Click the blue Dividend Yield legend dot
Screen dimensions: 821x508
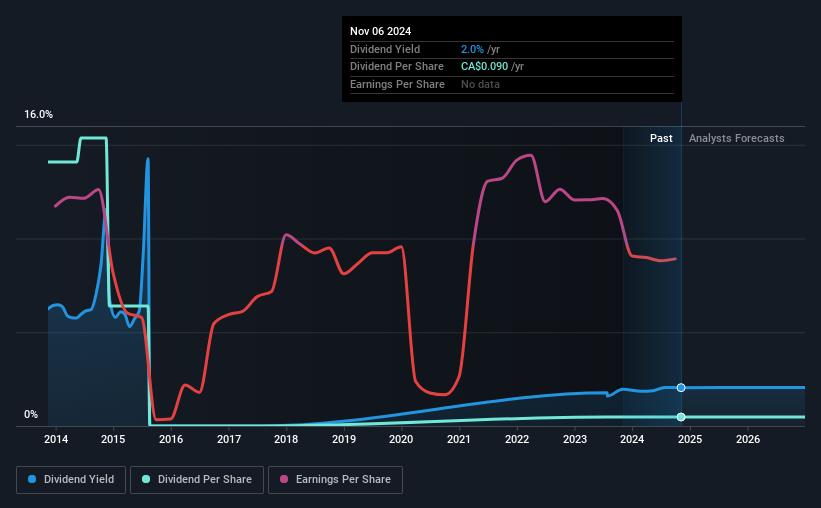32,479
